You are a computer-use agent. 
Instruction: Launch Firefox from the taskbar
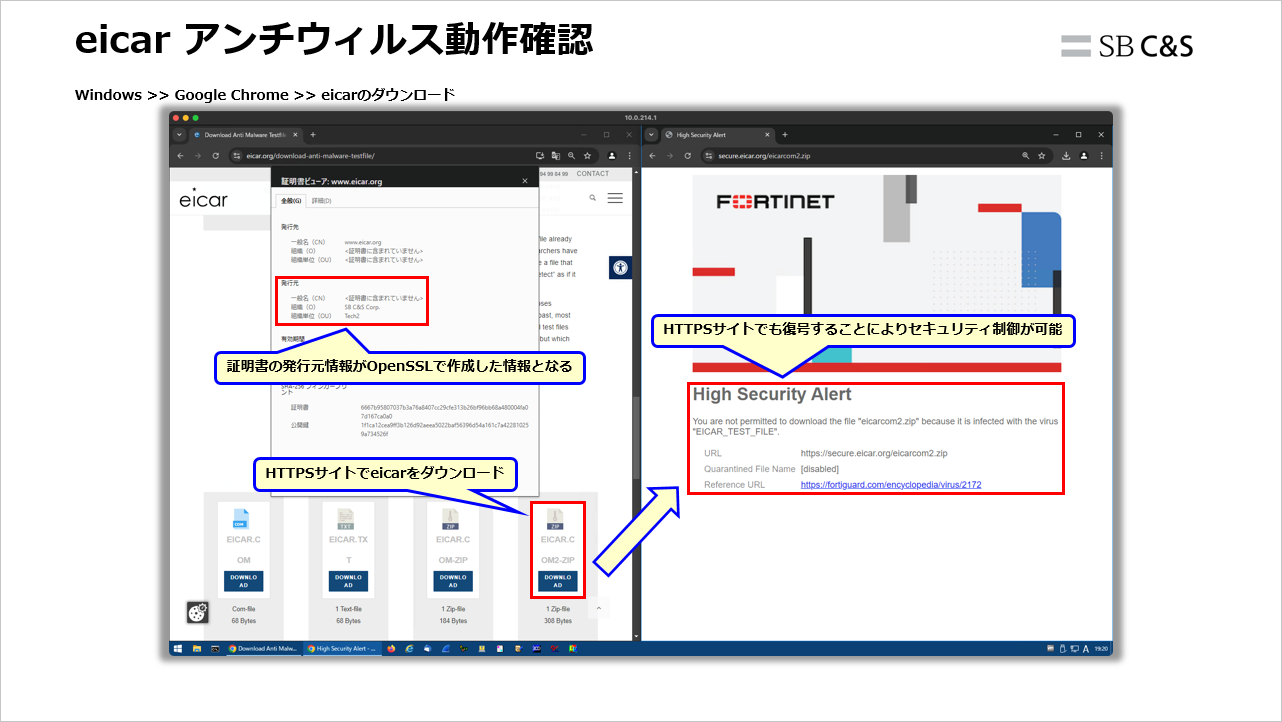tap(391, 649)
